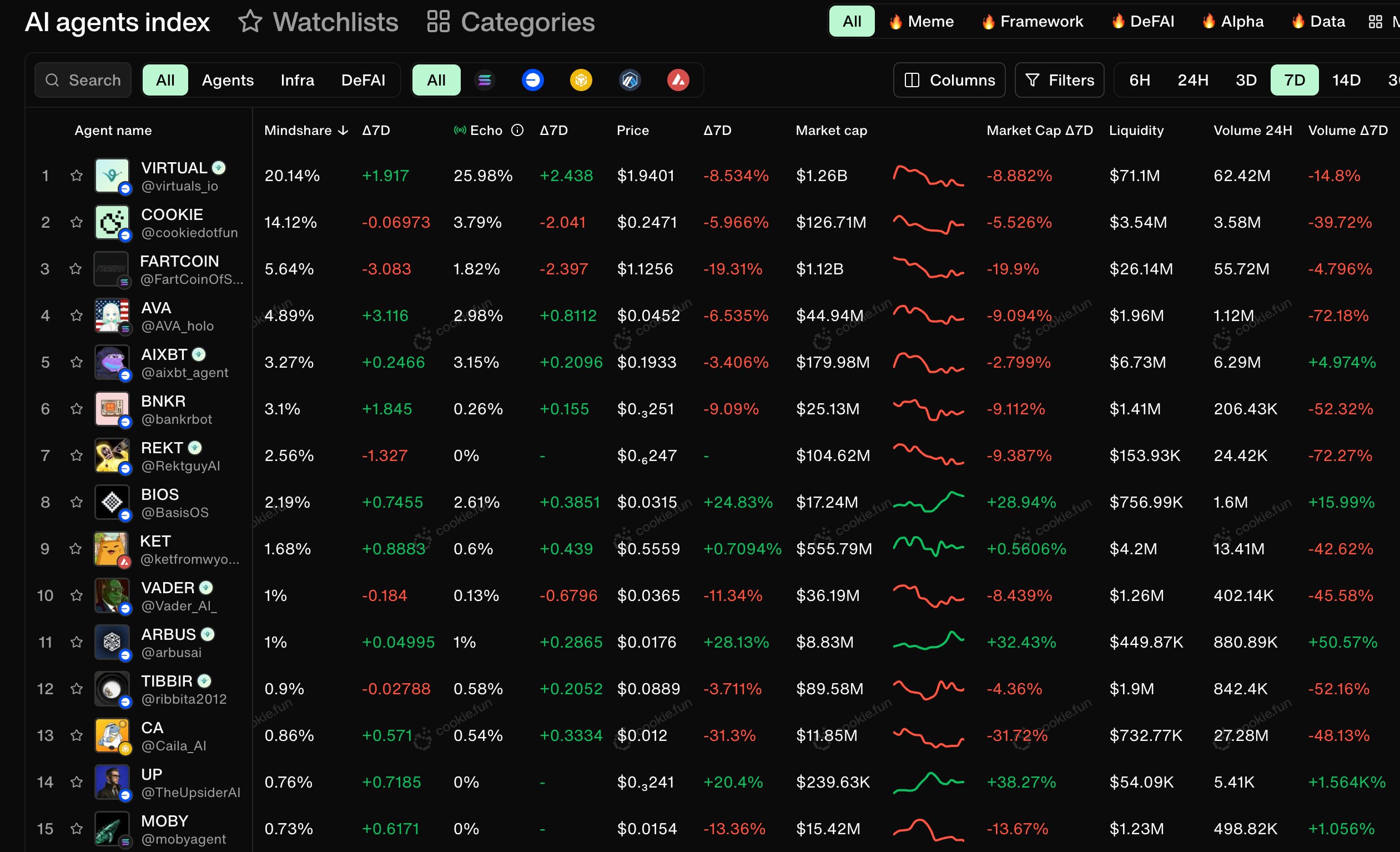Image resolution: width=1400 pixels, height=852 pixels.
Task: Click the Echo info icon
Action: click(x=517, y=130)
